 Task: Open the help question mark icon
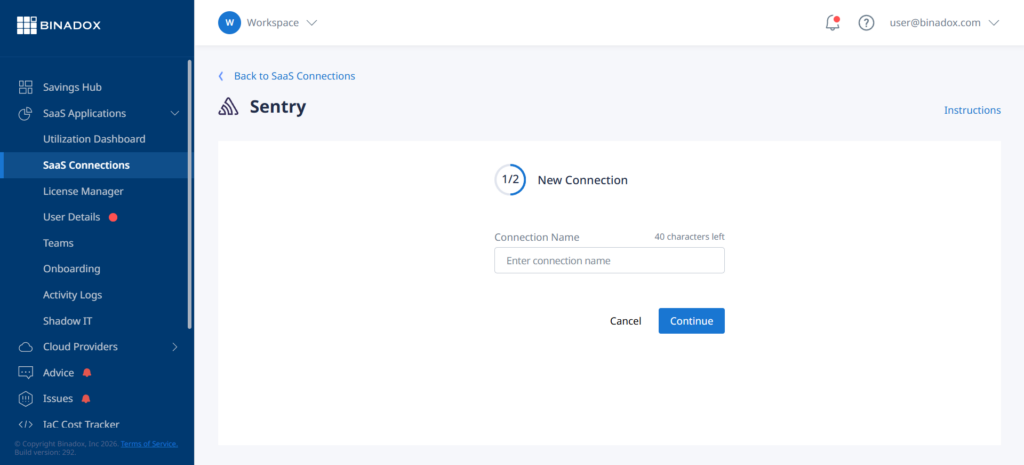866,23
